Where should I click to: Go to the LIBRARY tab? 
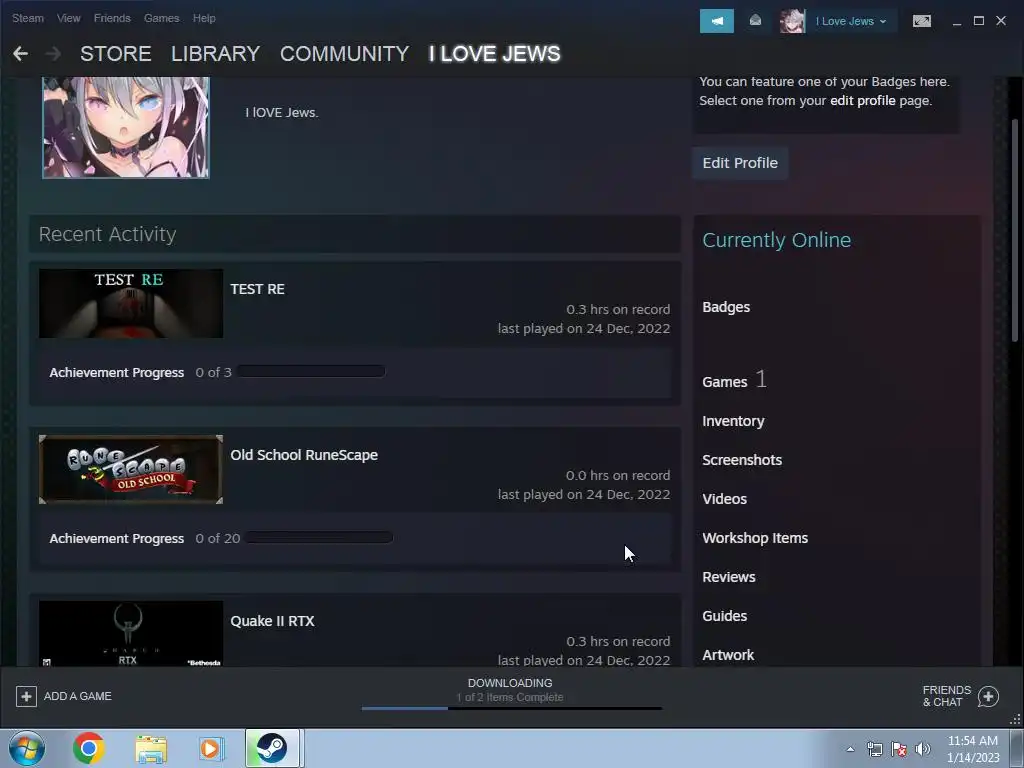pyautogui.click(x=216, y=54)
